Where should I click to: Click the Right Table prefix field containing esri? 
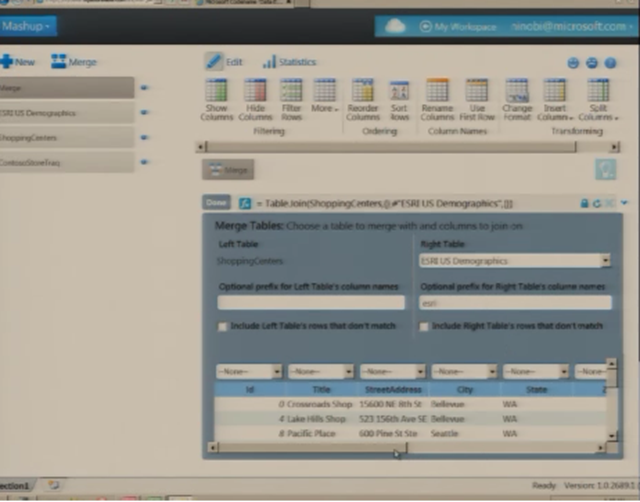(515, 302)
